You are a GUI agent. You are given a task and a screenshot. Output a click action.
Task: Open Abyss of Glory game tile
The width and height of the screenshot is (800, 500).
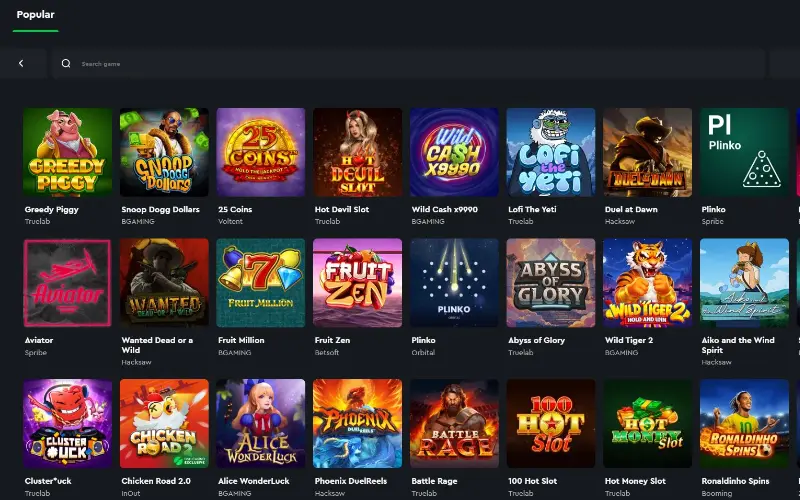tap(551, 283)
